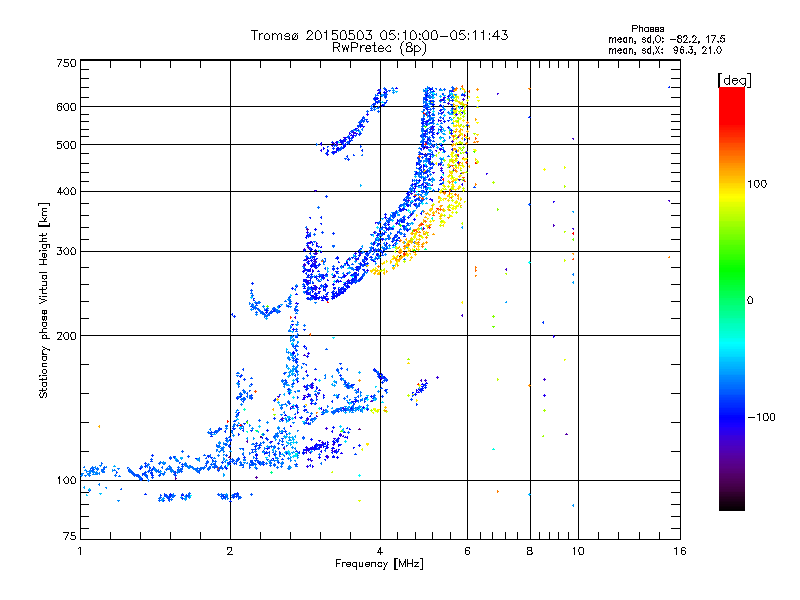Click the black bottom of the phase colorbar
Image resolution: width=800 pixels, height=600 pixels.
pyautogui.click(x=732, y=503)
